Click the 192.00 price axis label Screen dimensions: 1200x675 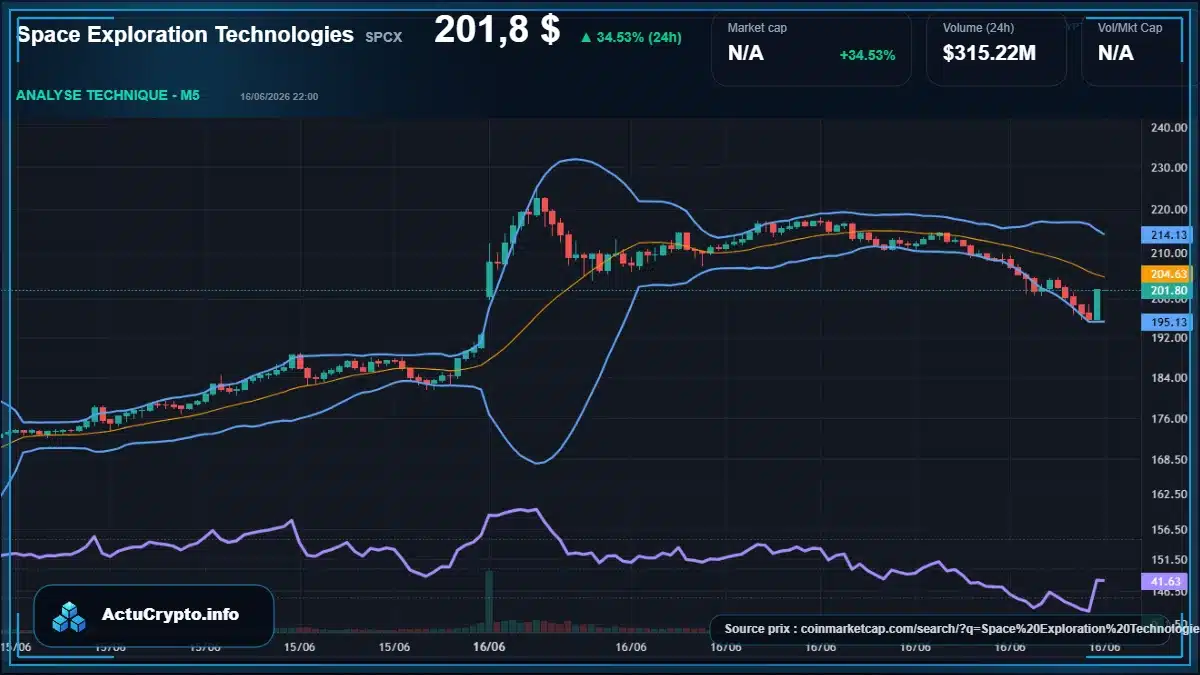point(1168,338)
